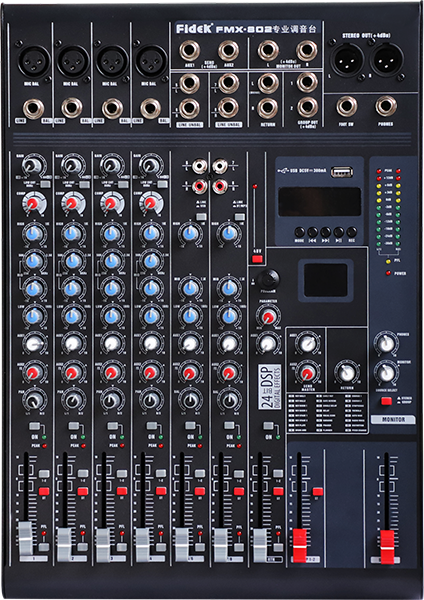Screen dimensions: 424x600
Task: Tap the MODE button under the USB display
Action: (x=300, y=232)
